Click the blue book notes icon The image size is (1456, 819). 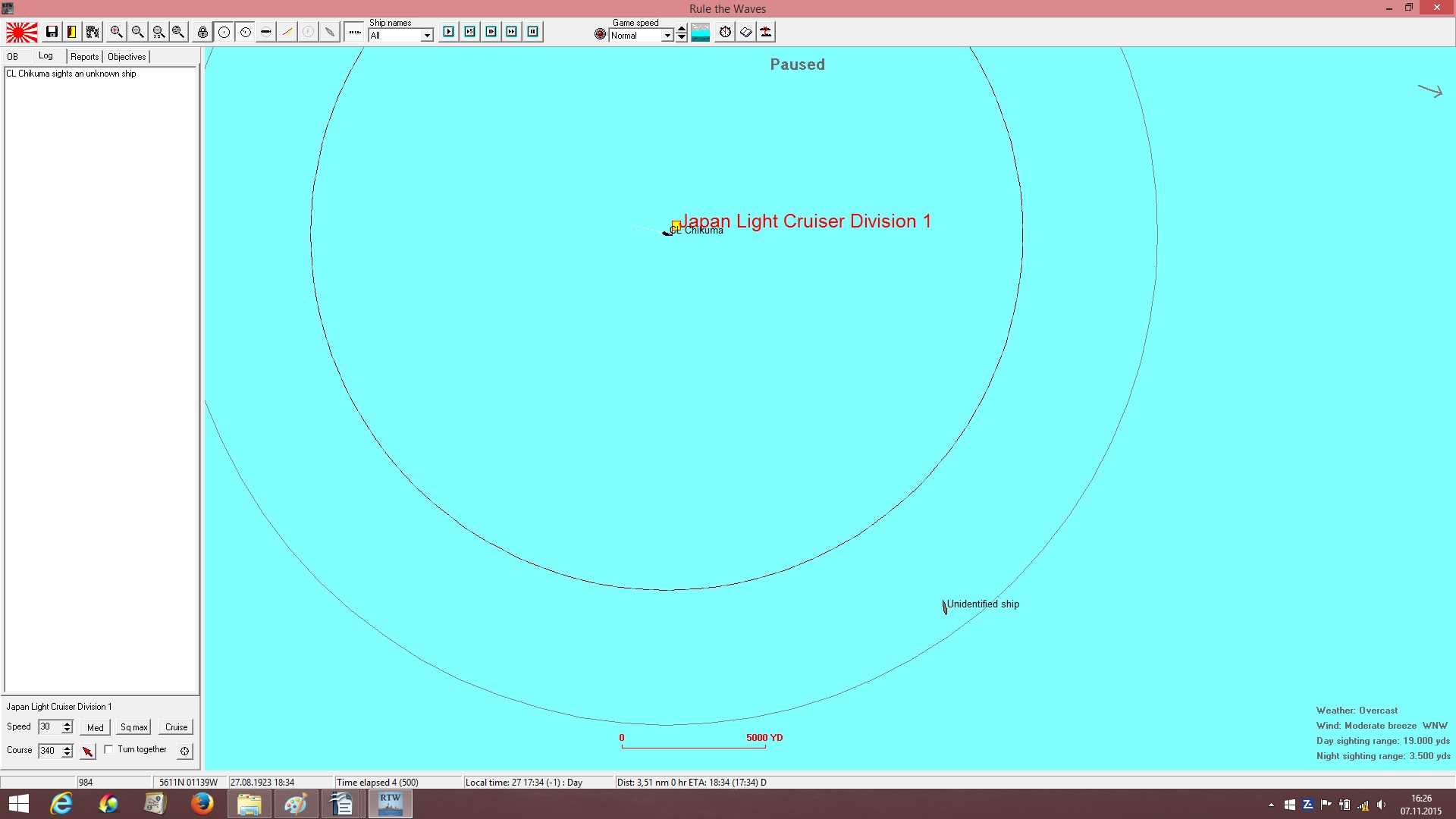pos(746,32)
